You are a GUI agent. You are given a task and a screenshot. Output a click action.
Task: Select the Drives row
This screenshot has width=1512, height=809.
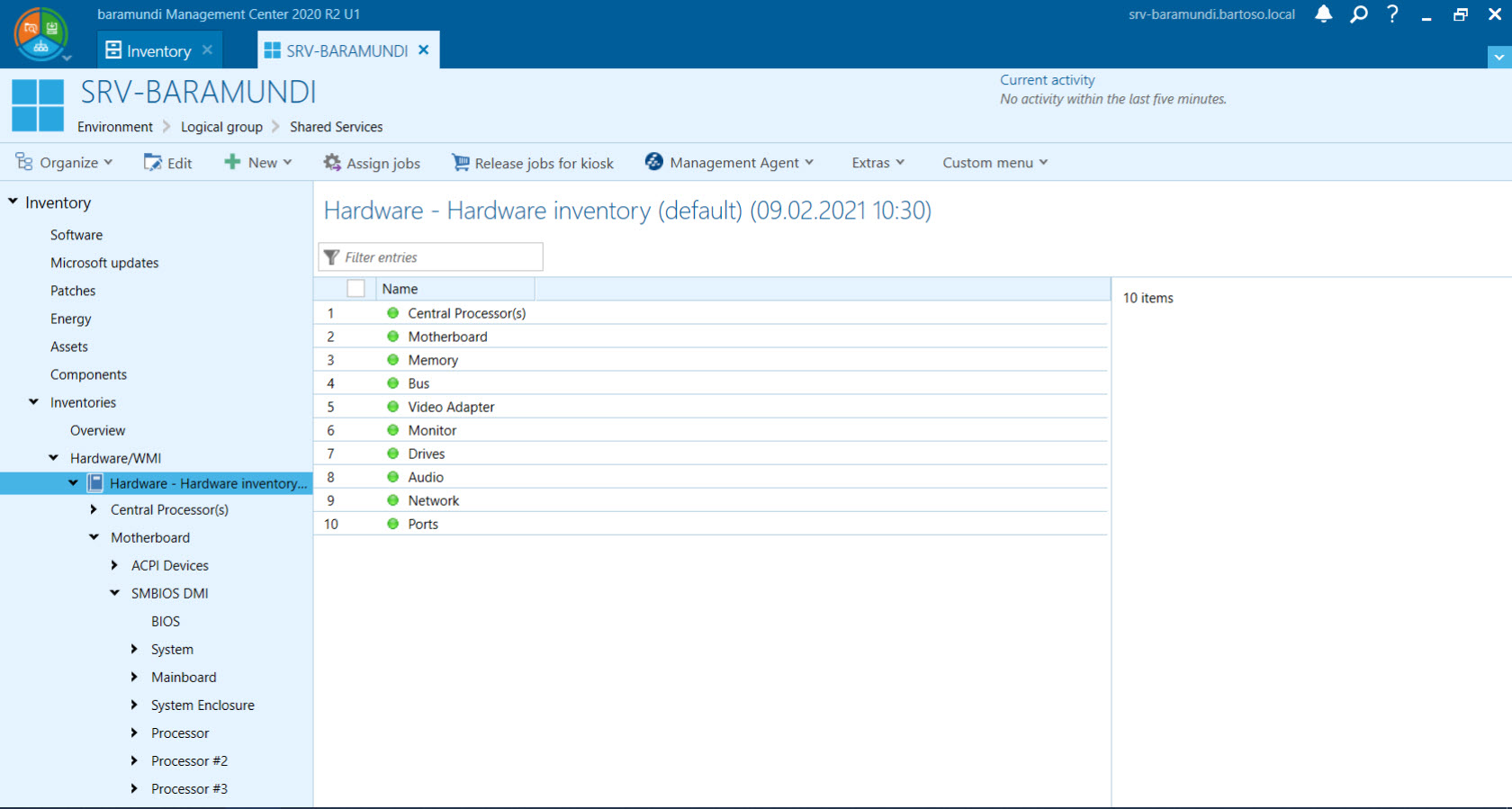[x=711, y=454]
